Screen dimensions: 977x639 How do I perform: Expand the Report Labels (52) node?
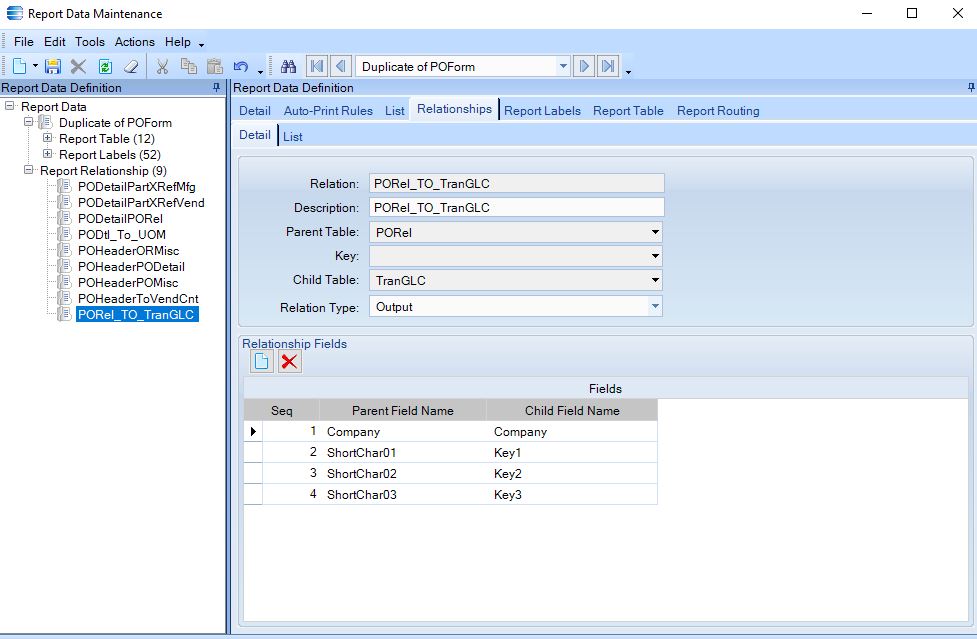(x=47, y=154)
